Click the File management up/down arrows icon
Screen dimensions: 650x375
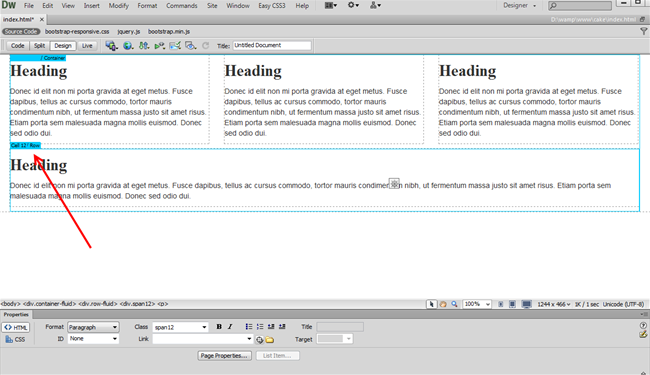pos(144,46)
